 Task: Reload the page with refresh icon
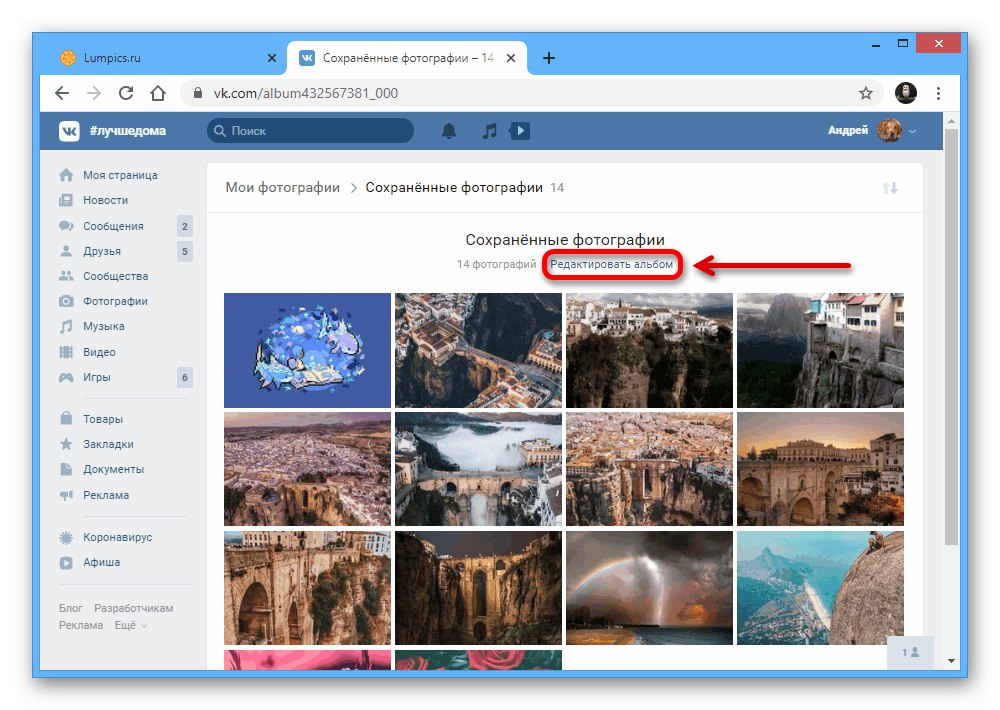[x=126, y=93]
